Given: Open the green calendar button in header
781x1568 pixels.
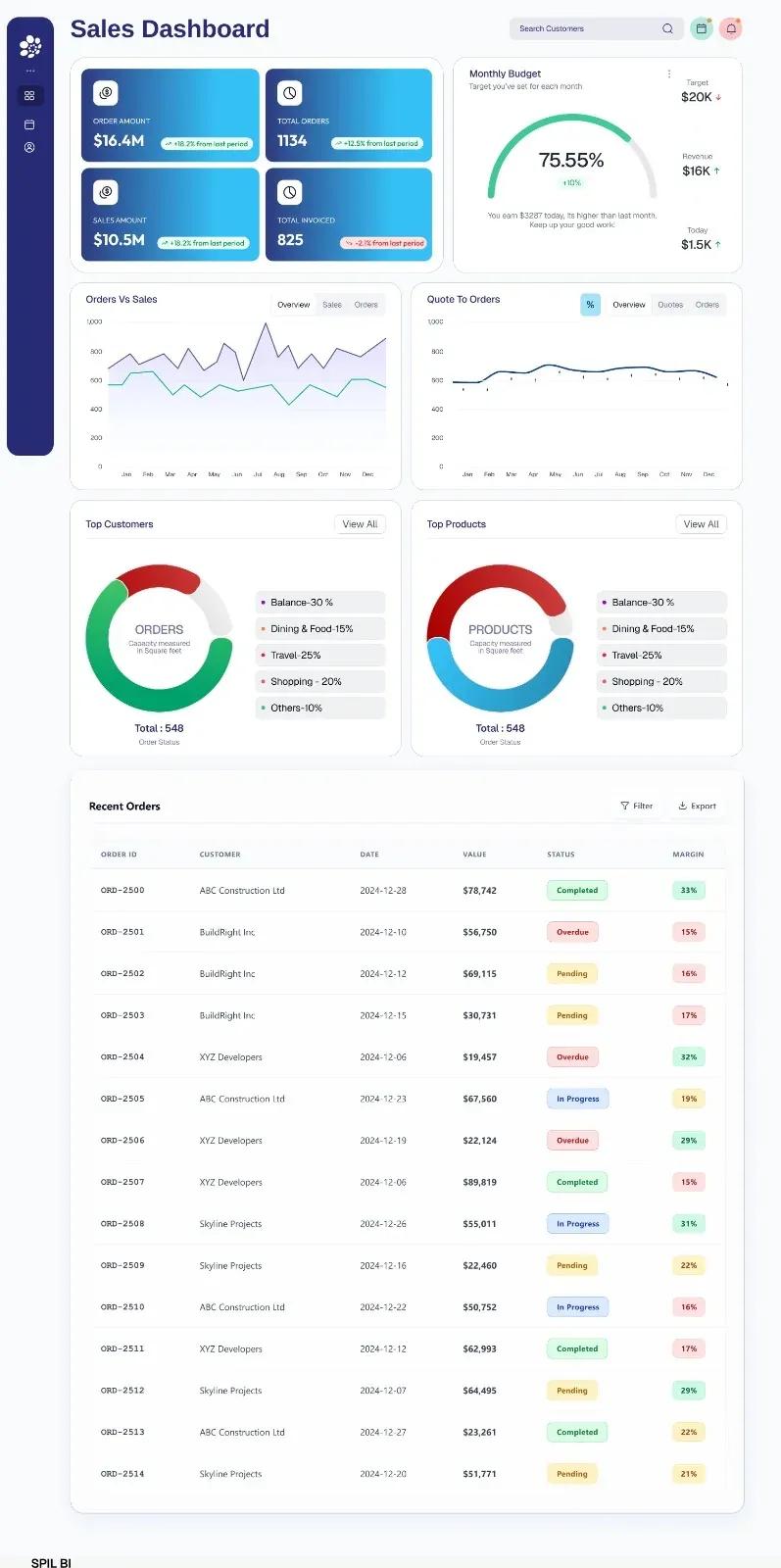Looking at the screenshot, I should tap(701, 28).
